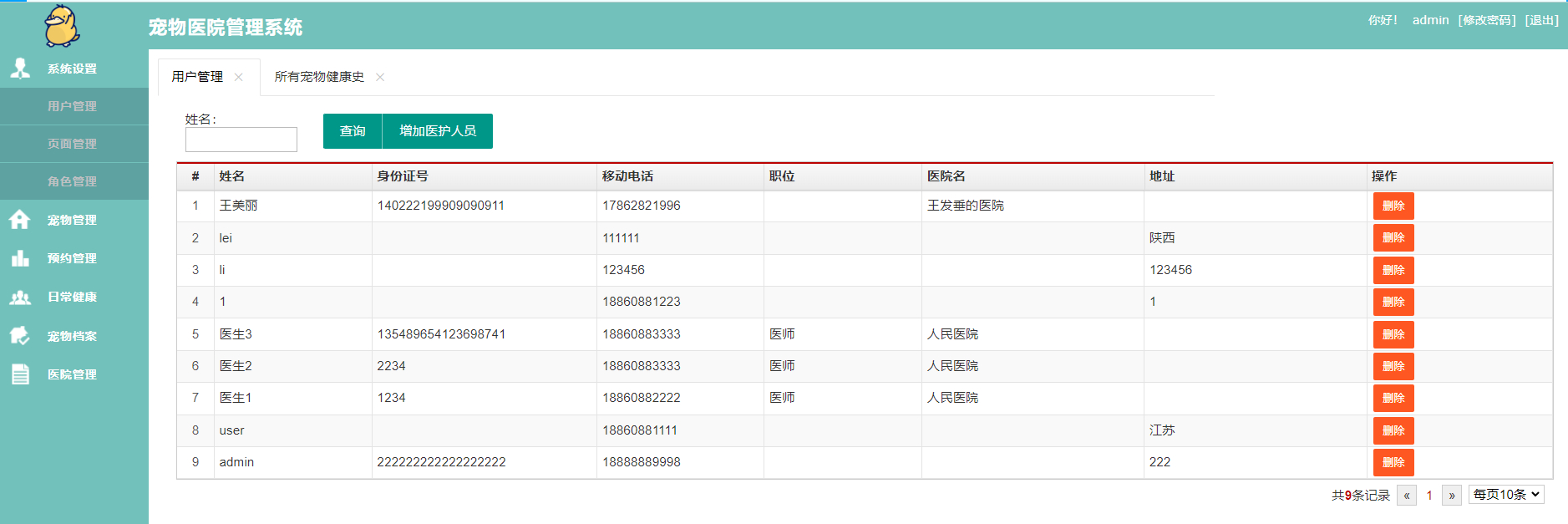
Task: Delete the admin row
Action: (1393, 462)
